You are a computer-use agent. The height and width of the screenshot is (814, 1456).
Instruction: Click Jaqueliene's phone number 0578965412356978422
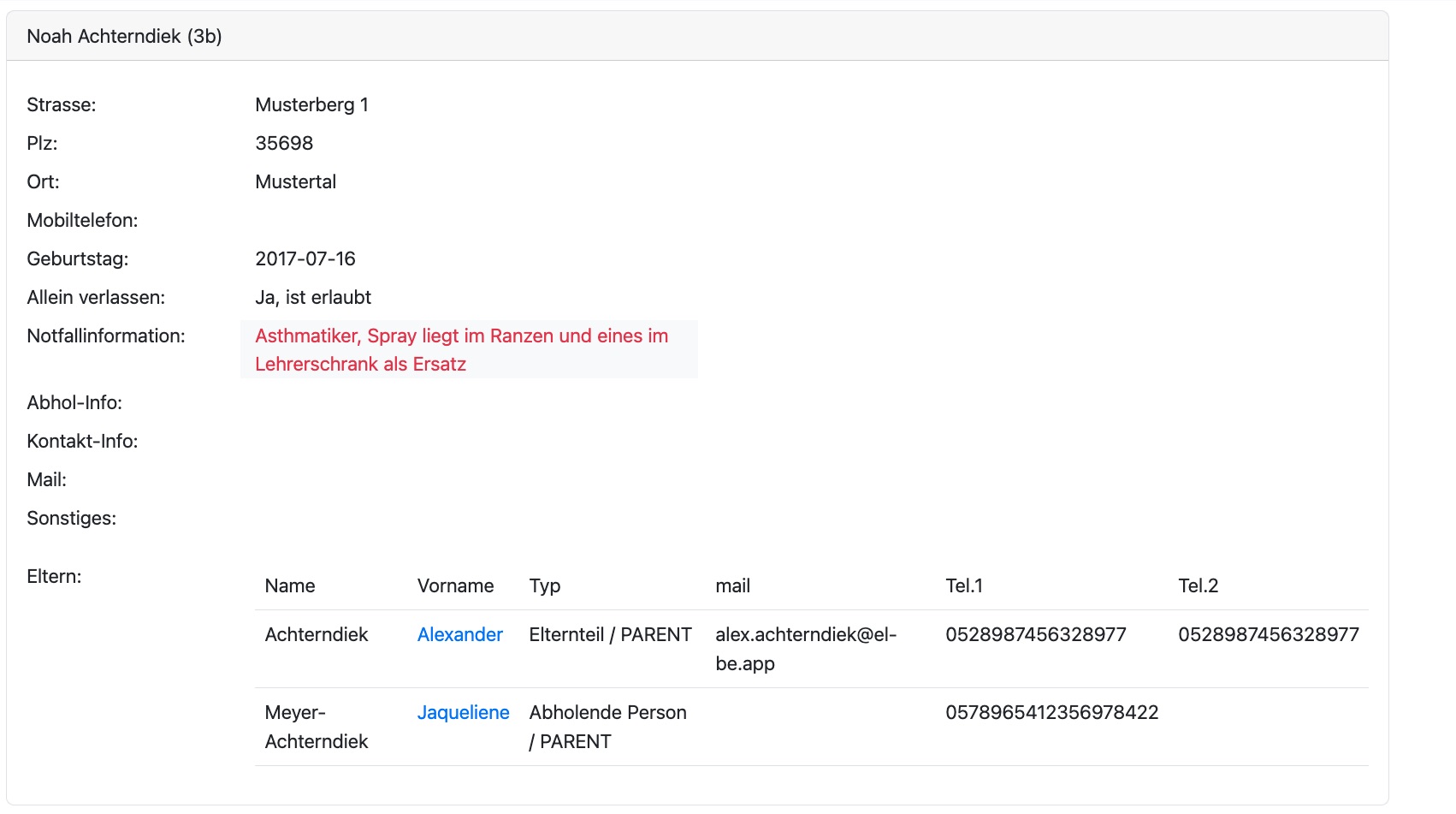[1051, 712]
